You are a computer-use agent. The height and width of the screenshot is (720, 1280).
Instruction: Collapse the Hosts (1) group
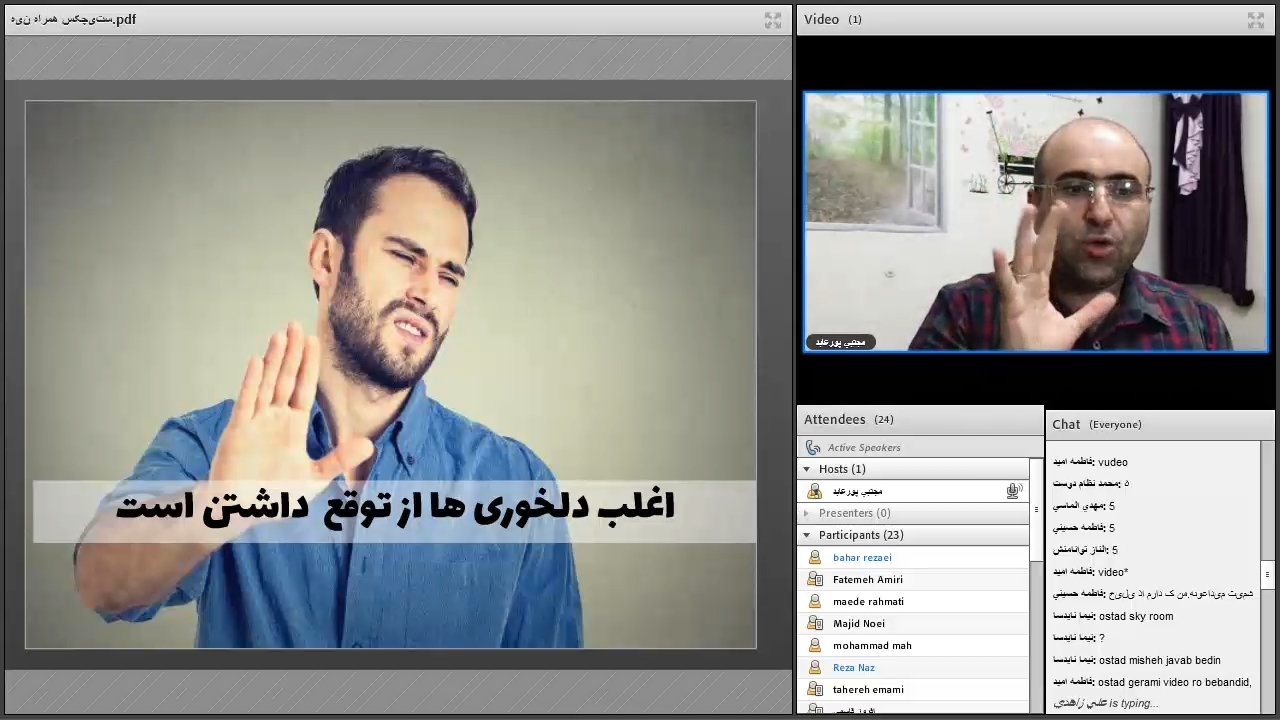coord(807,469)
